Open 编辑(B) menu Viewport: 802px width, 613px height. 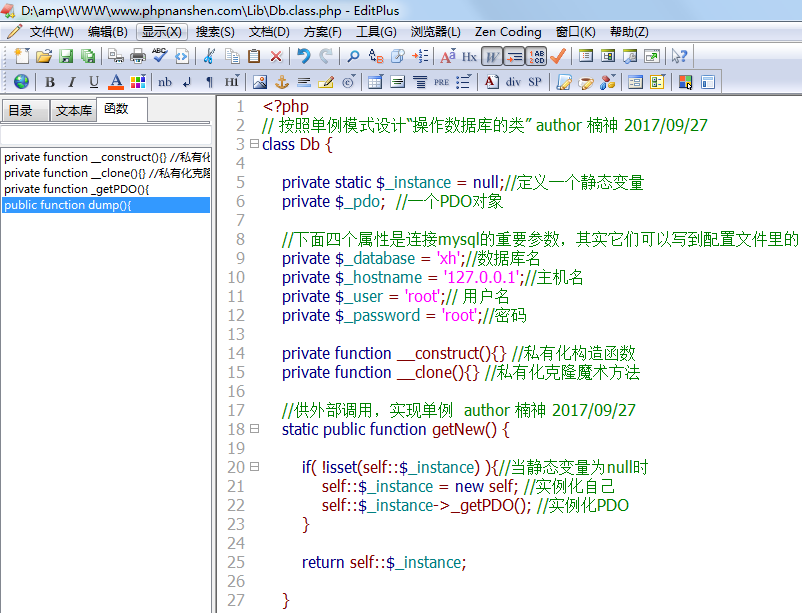pyautogui.click(x=107, y=32)
